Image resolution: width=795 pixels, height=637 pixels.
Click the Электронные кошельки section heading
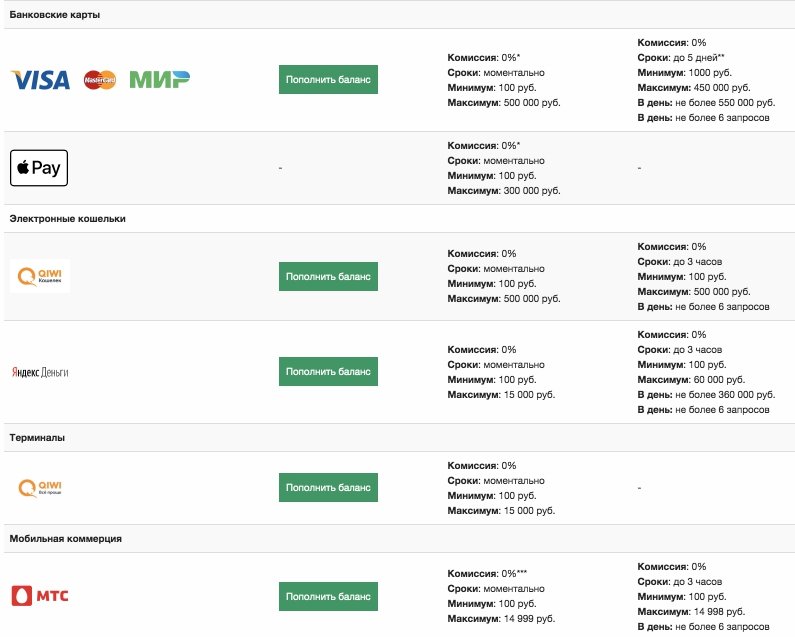67,219
